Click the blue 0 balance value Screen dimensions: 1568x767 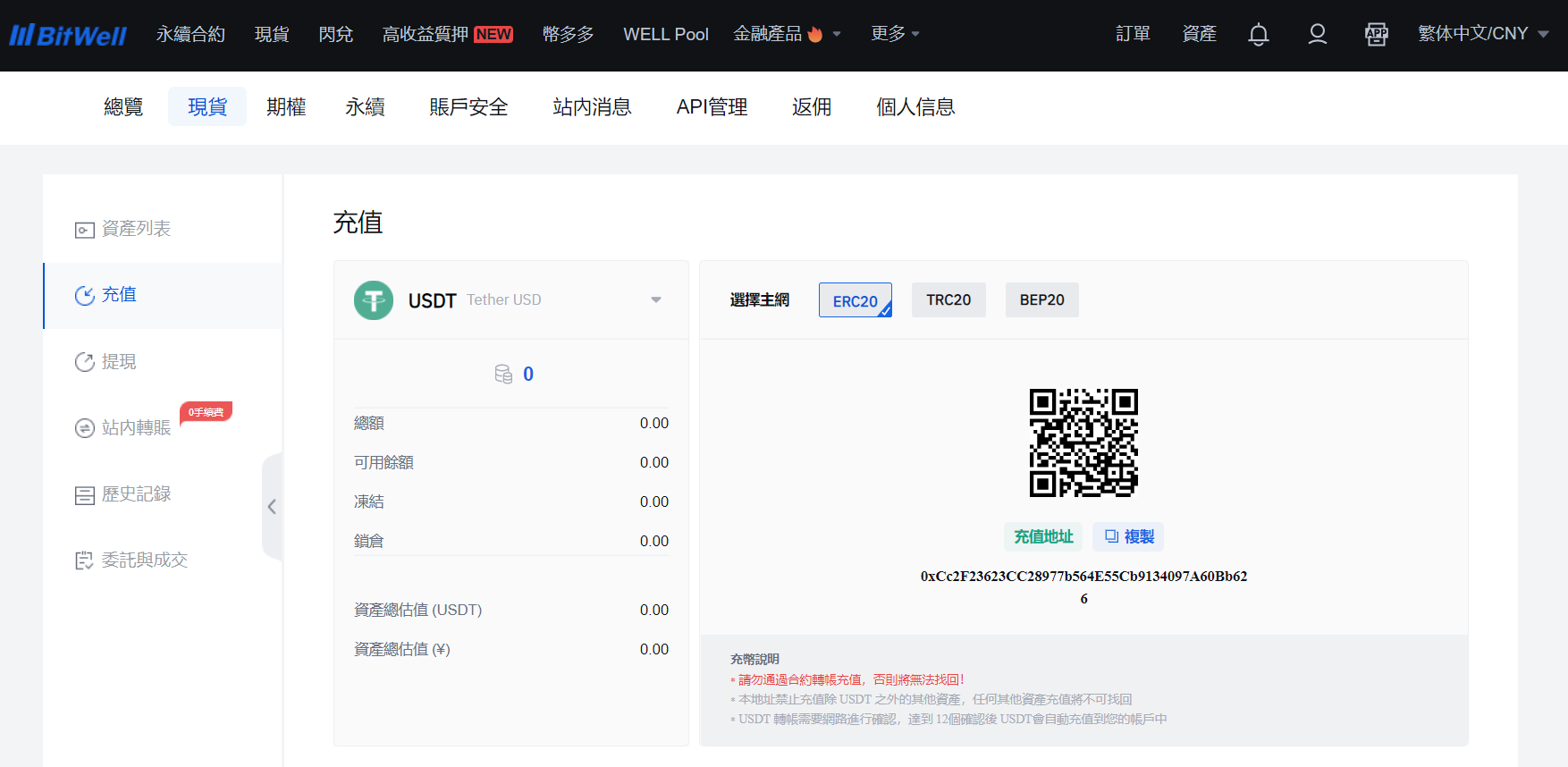point(528,374)
